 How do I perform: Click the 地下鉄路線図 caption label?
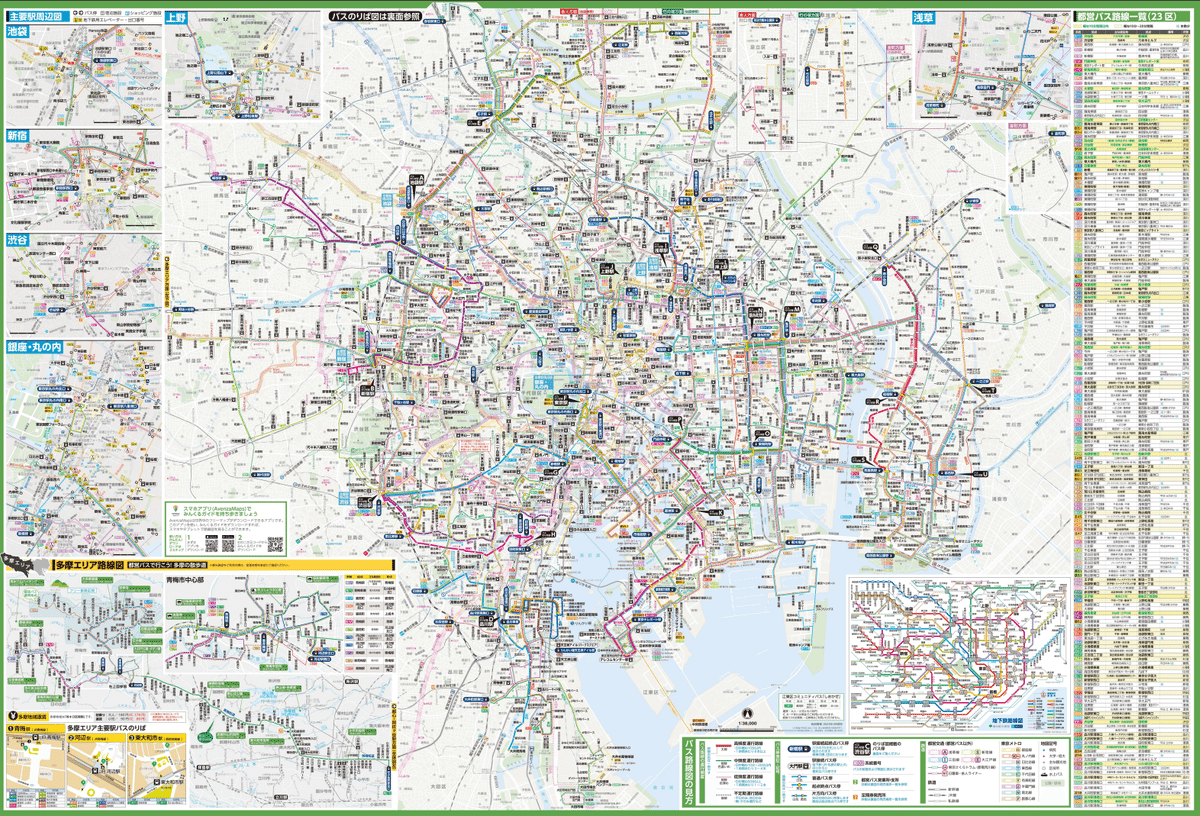[1006, 720]
